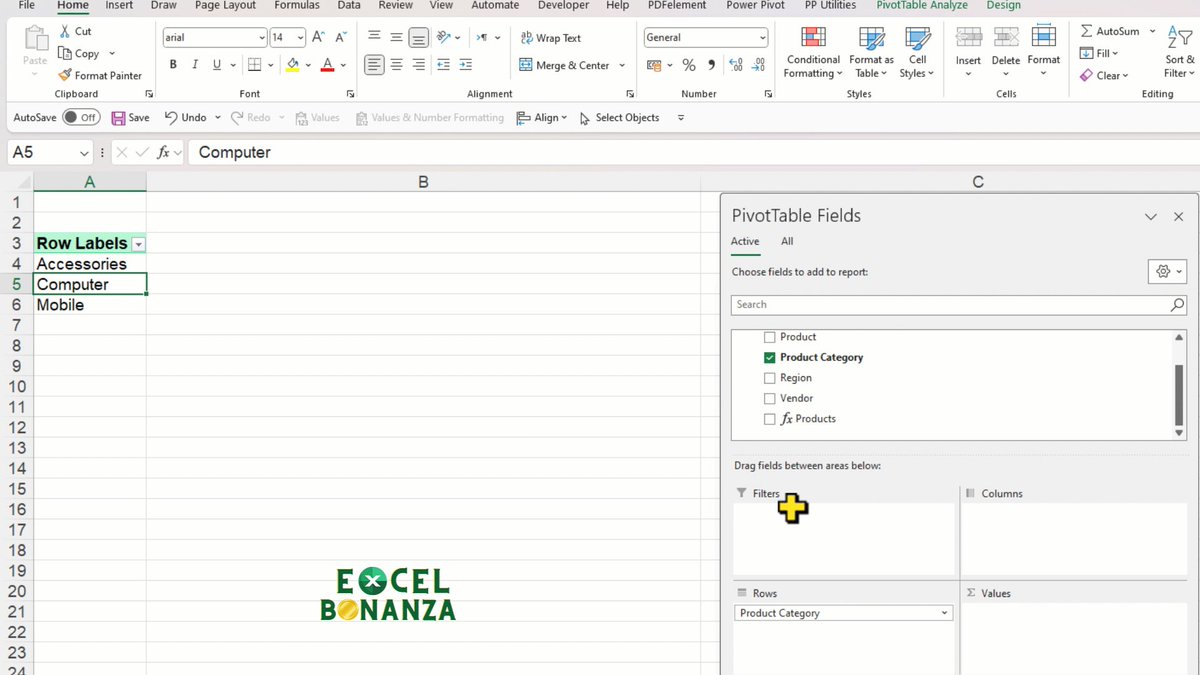Expand the Align dropdown in quick toolbar

point(564,118)
